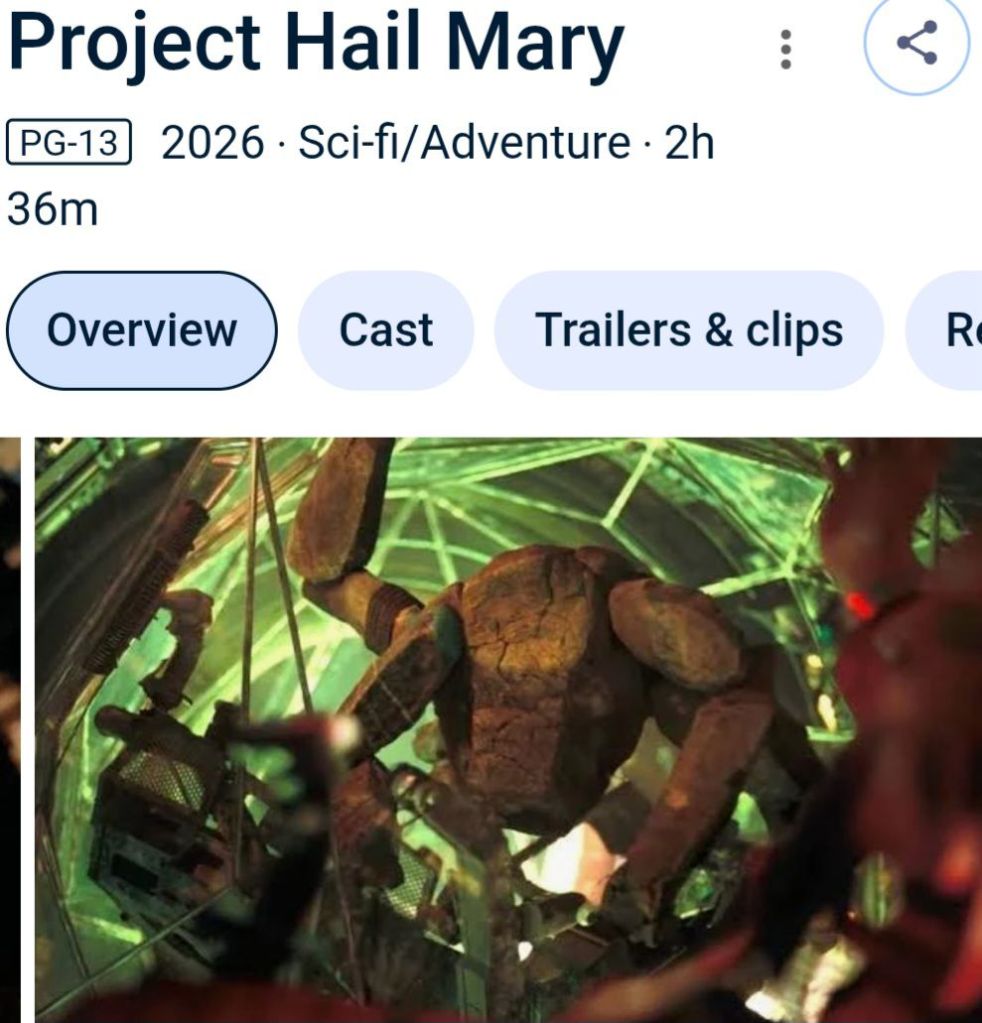Click the red light on the photo's right

tap(859, 605)
